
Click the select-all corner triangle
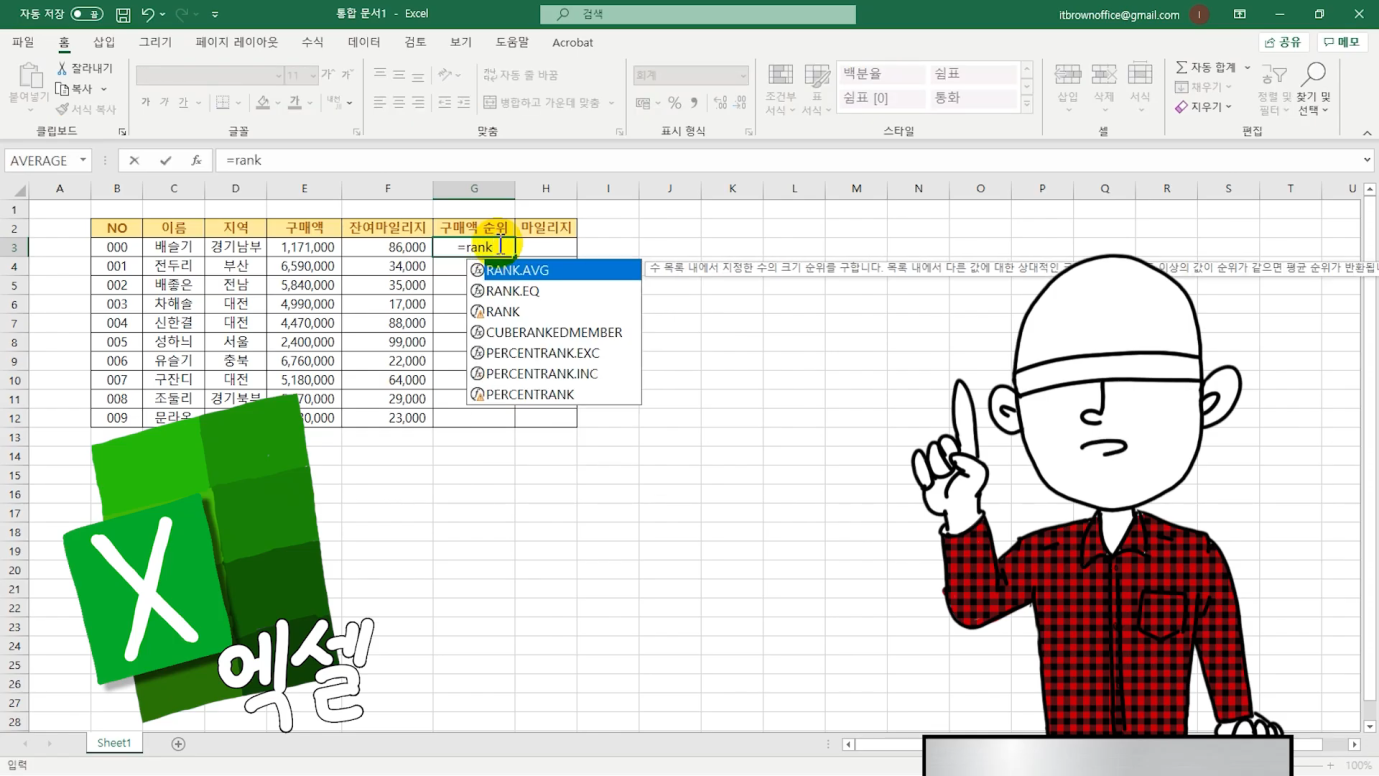pos(19,190)
